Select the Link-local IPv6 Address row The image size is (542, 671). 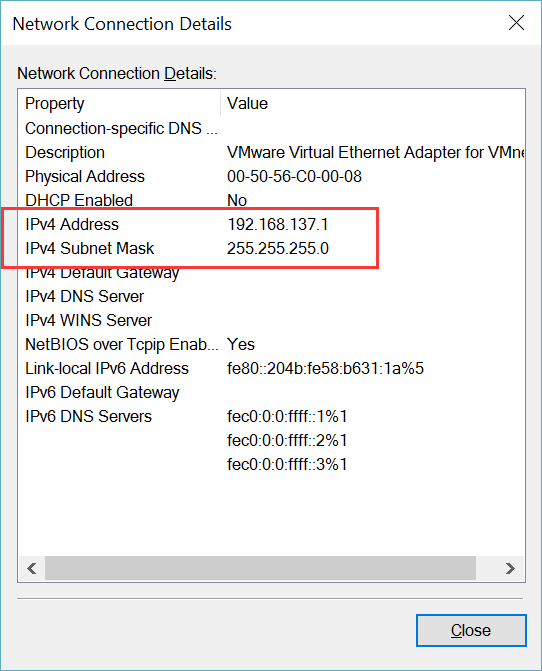(272, 368)
